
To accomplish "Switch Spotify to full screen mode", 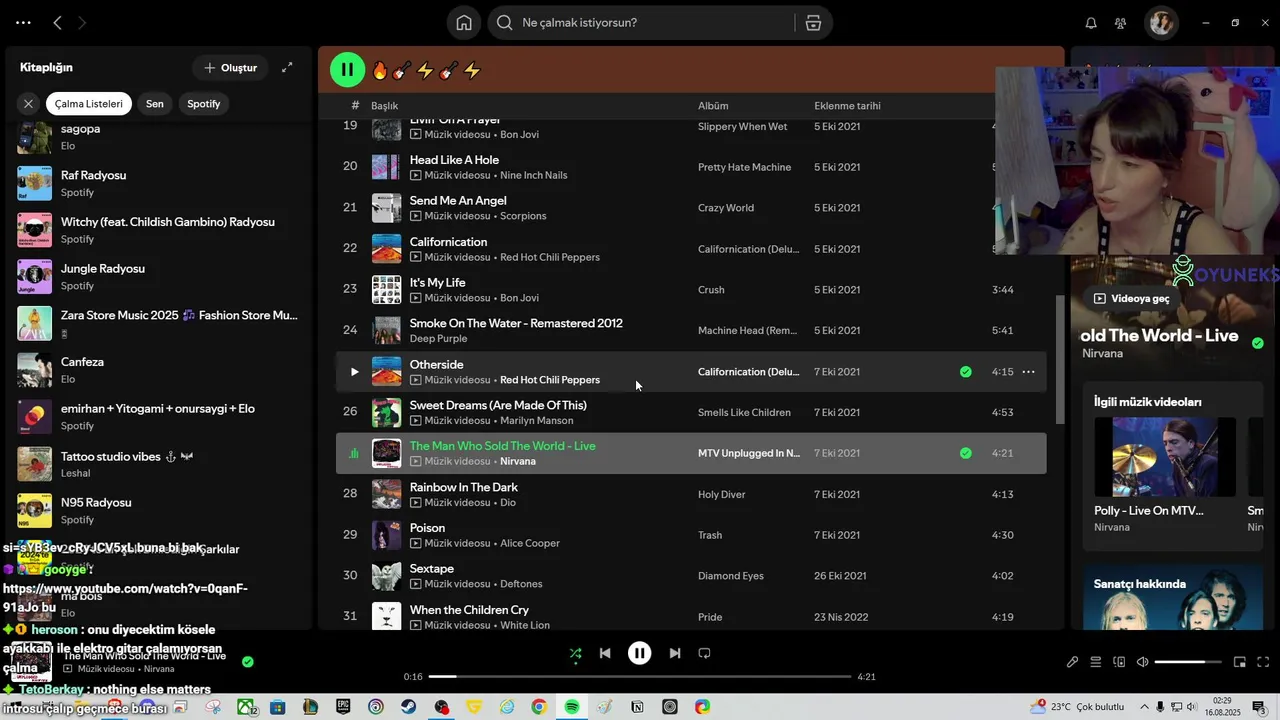I will click(1263, 662).
